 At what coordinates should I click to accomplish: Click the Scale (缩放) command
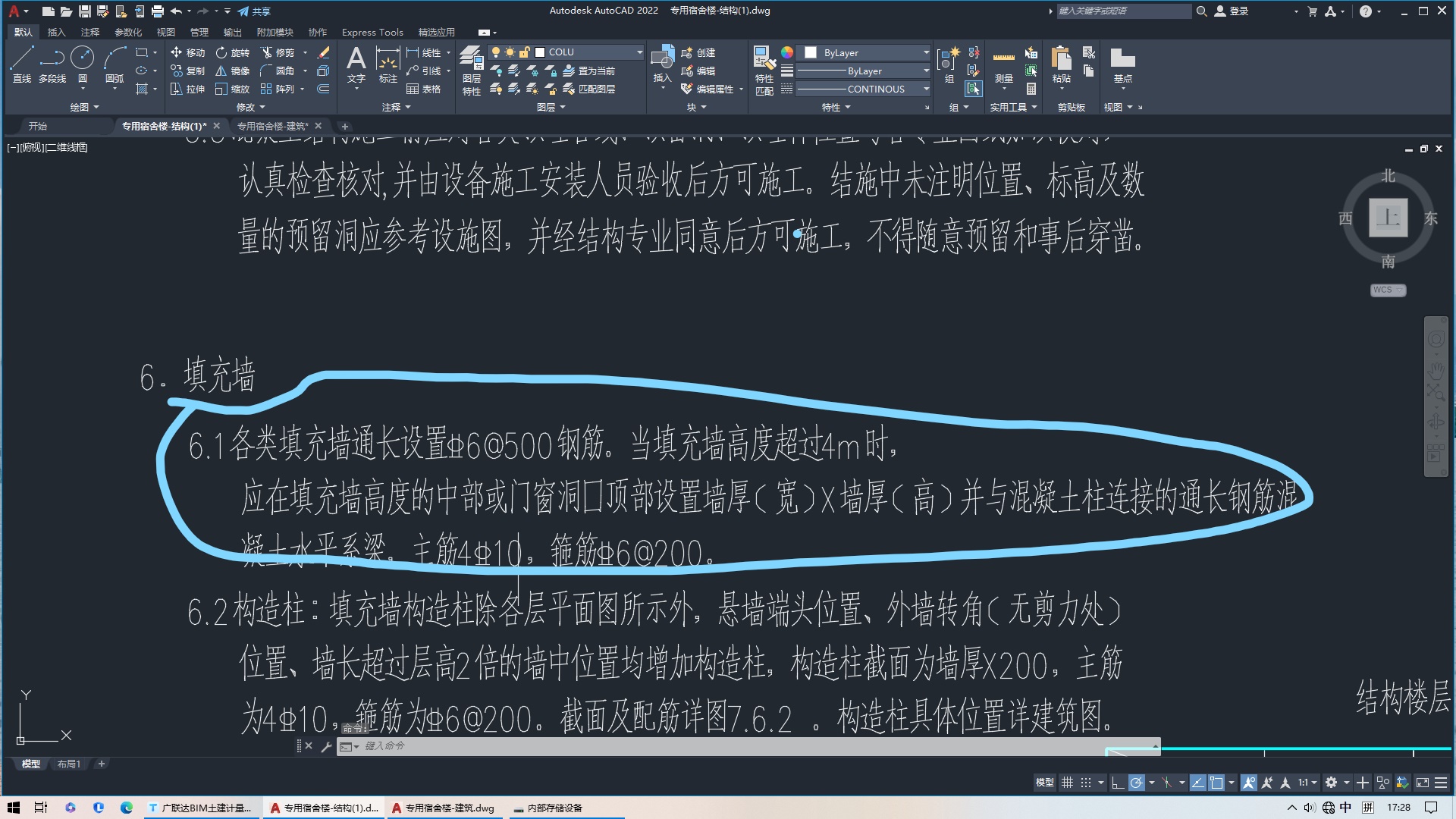click(x=232, y=89)
